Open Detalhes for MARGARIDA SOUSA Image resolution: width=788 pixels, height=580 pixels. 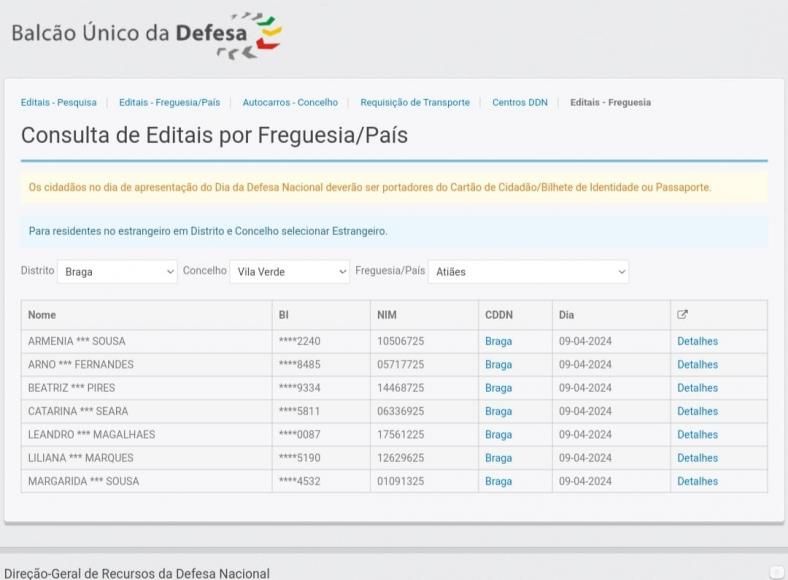[x=697, y=481]
